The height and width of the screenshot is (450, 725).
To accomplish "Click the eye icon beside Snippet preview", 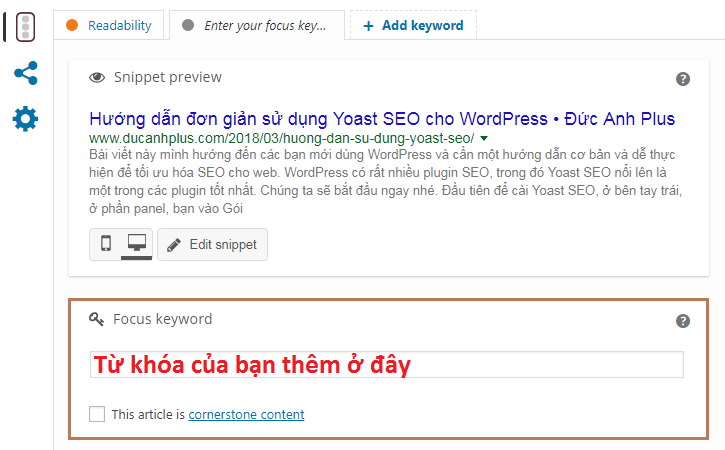I will pyautogui.click(x=97, y=78).
